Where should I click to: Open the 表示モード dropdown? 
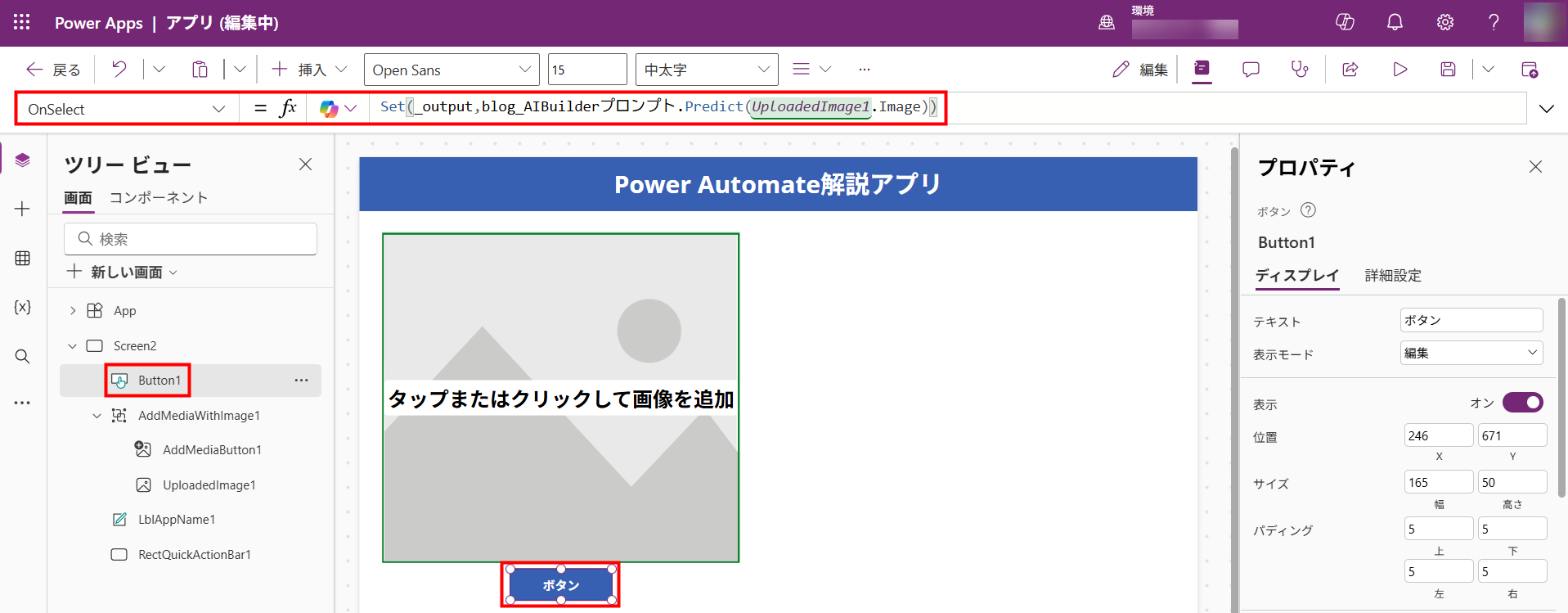point(1471,353)
